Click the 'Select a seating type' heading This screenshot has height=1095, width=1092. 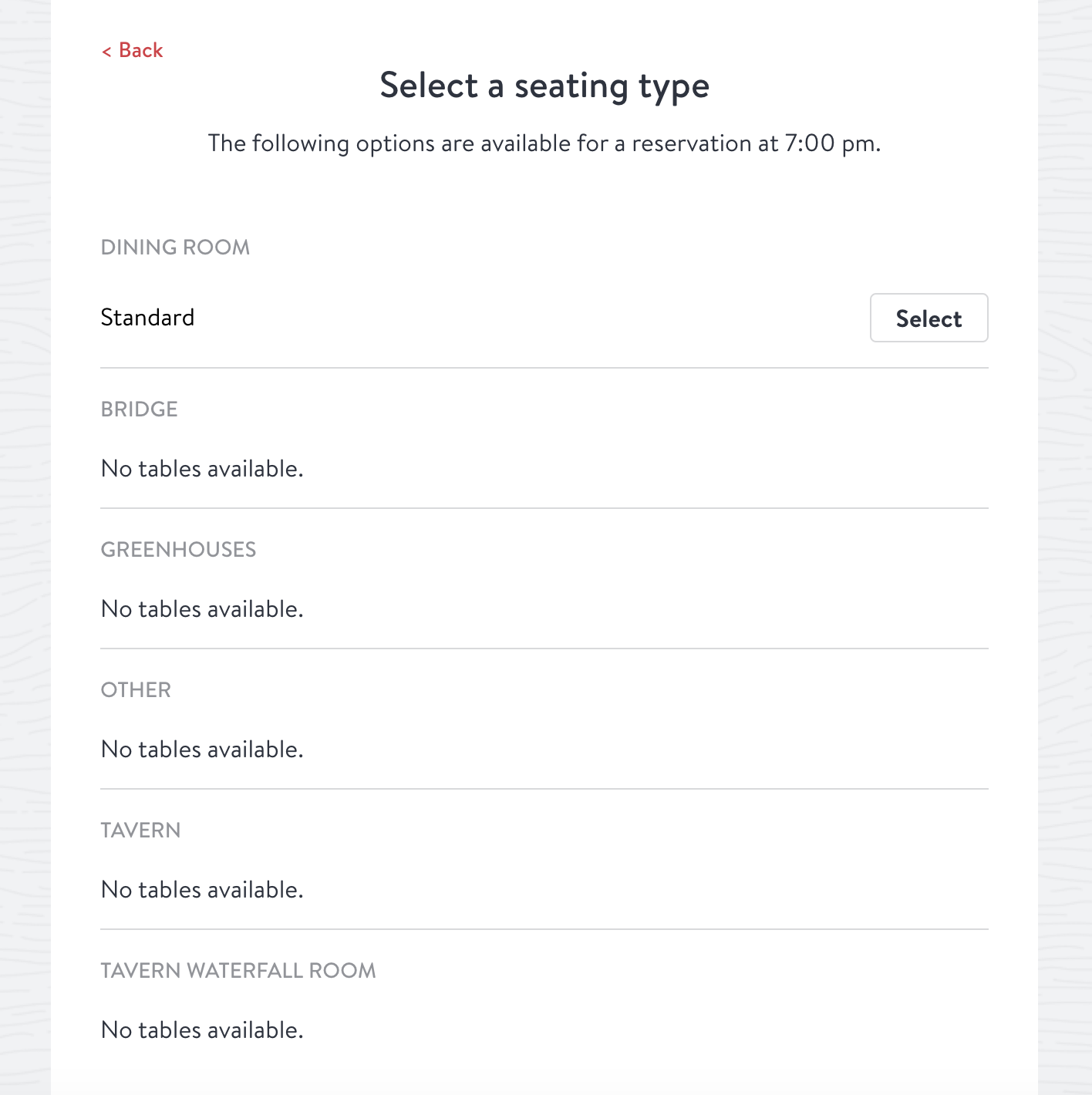544,86
